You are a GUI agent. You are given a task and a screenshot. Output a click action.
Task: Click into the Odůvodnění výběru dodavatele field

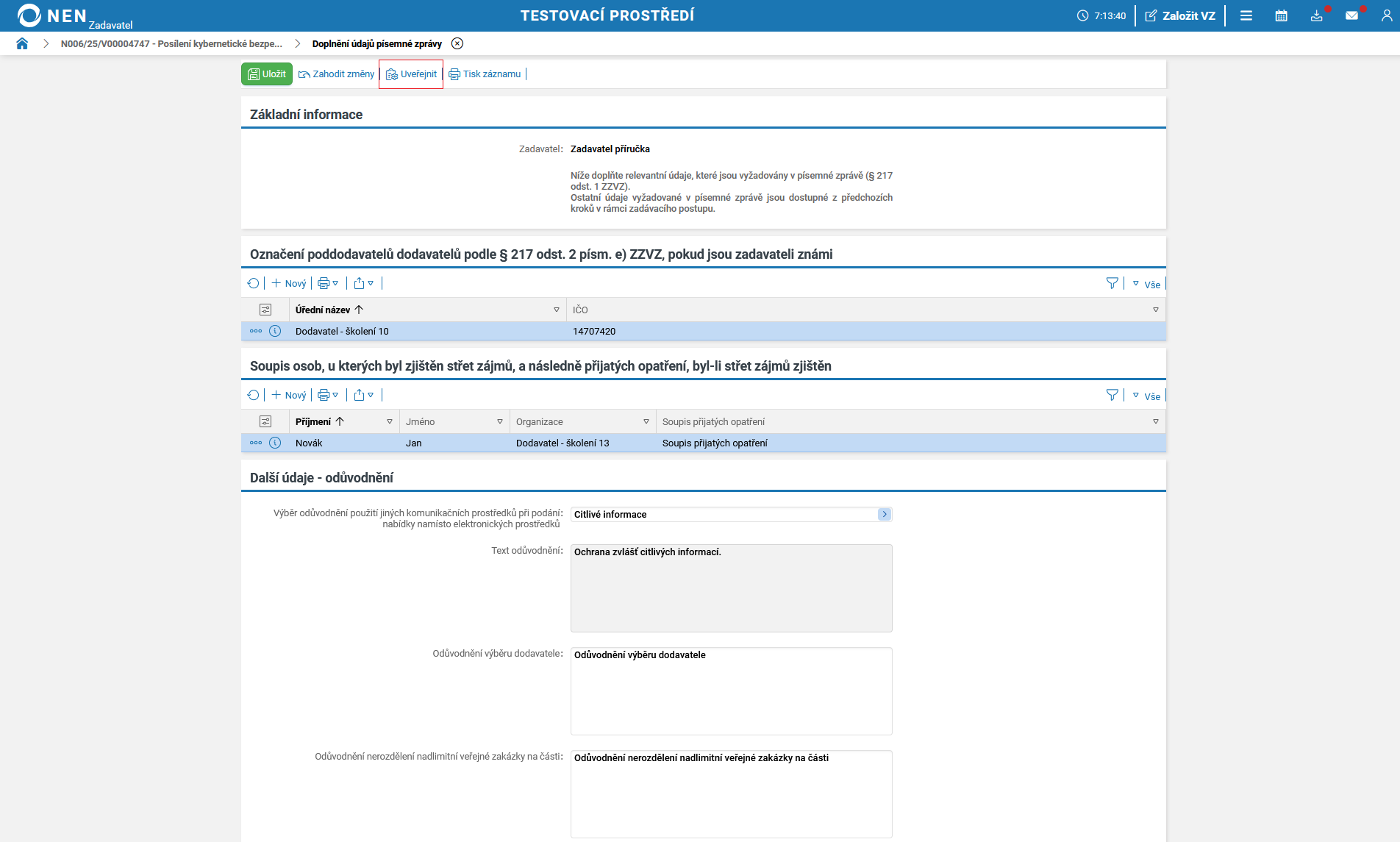pos(732,691)
